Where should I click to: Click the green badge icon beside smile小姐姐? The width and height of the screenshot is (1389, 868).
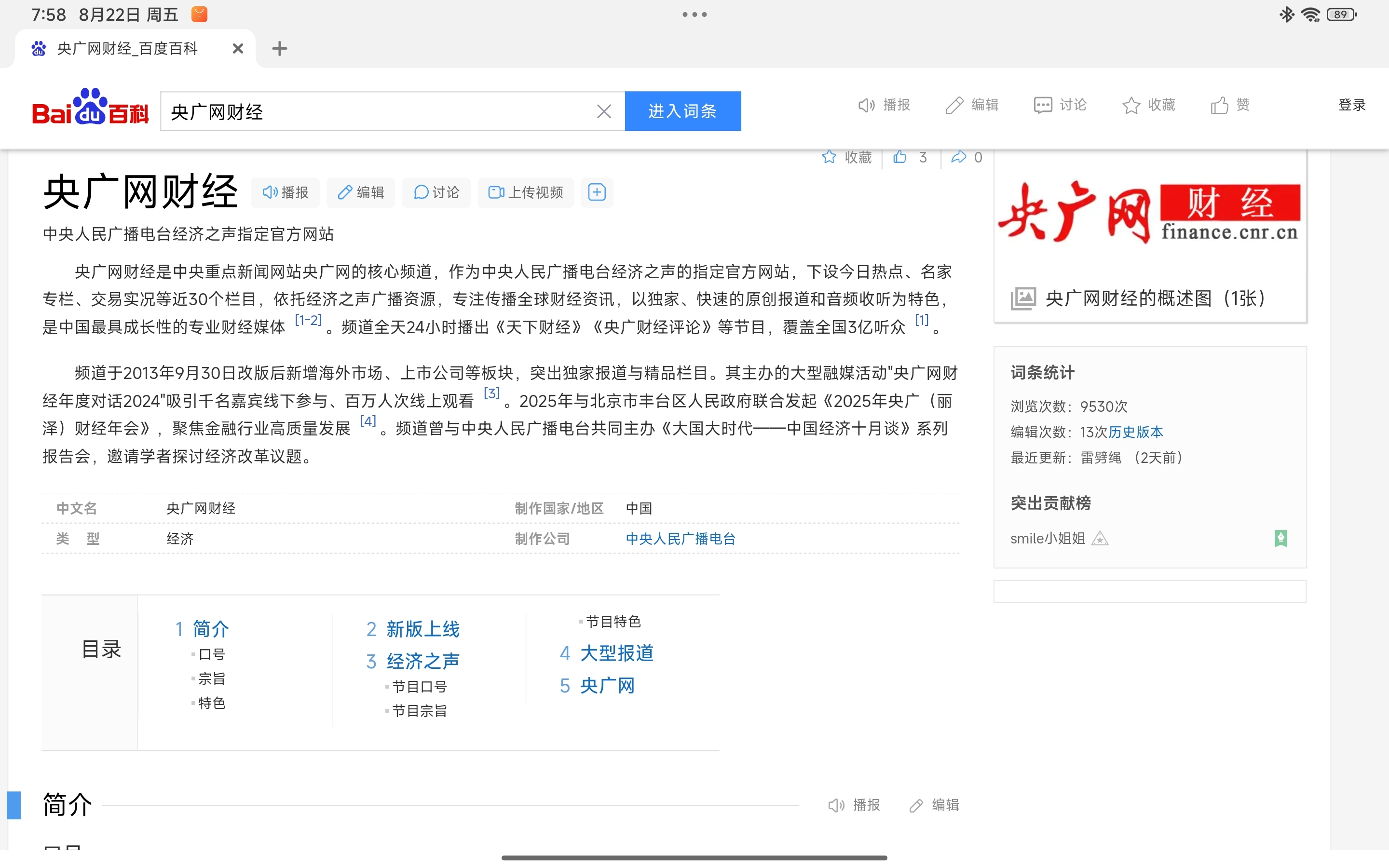[x=1280, y=539]
